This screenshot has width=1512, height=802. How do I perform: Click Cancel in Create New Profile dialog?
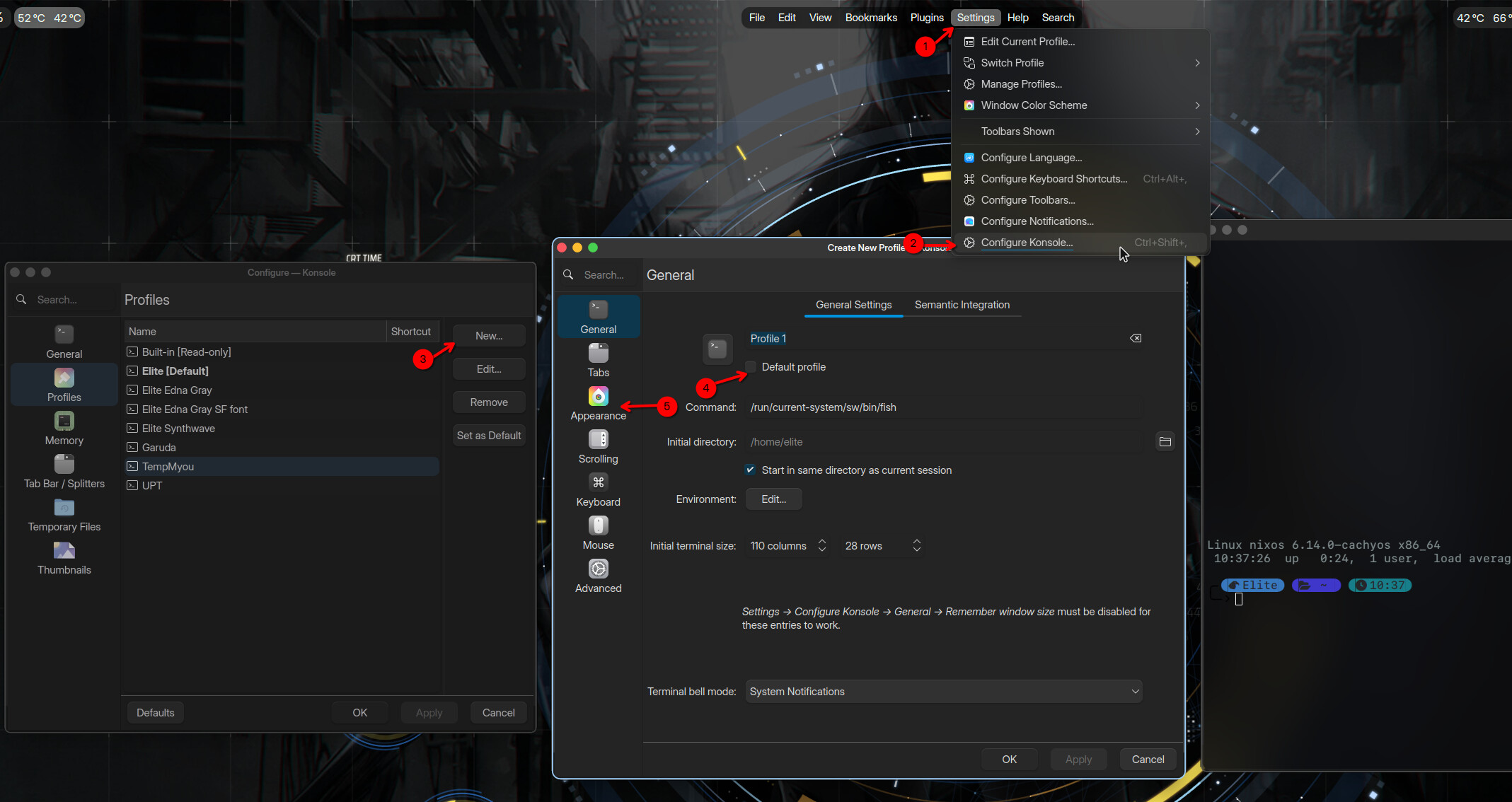click(x=1148, y=760)
